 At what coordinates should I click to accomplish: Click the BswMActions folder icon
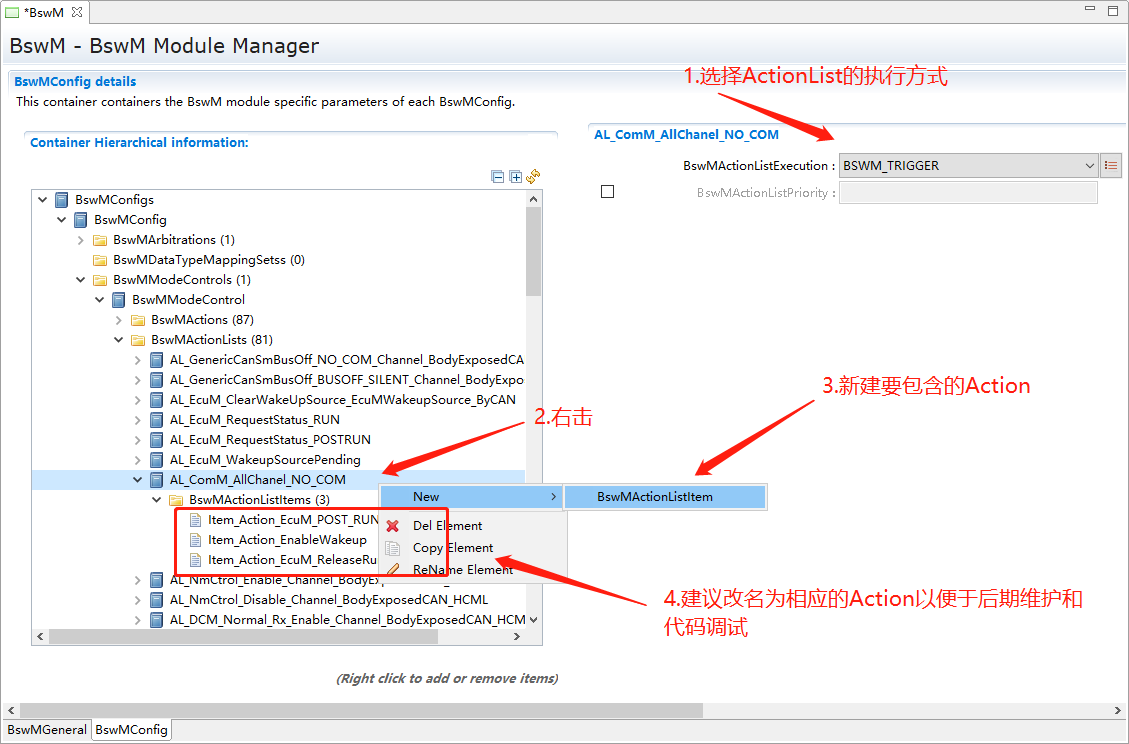coord(138,320)
